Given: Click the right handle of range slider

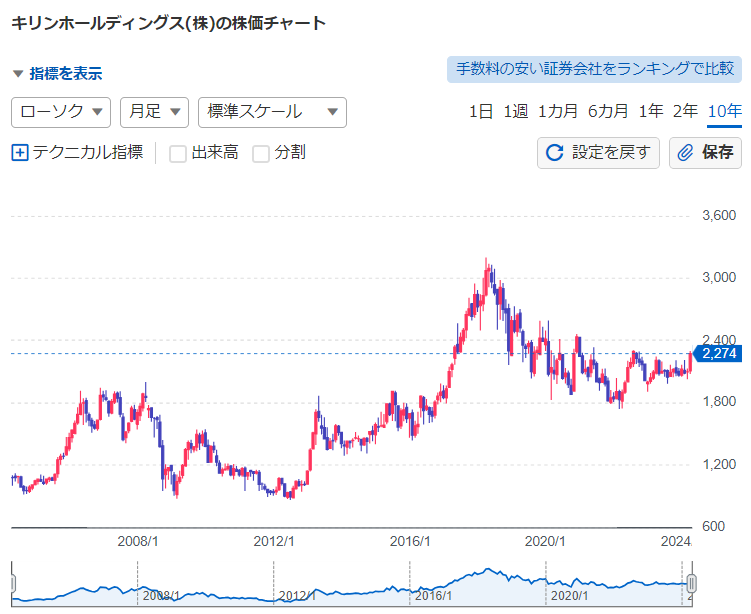Looking at the screenshot, I should click(x=691, y=583).
